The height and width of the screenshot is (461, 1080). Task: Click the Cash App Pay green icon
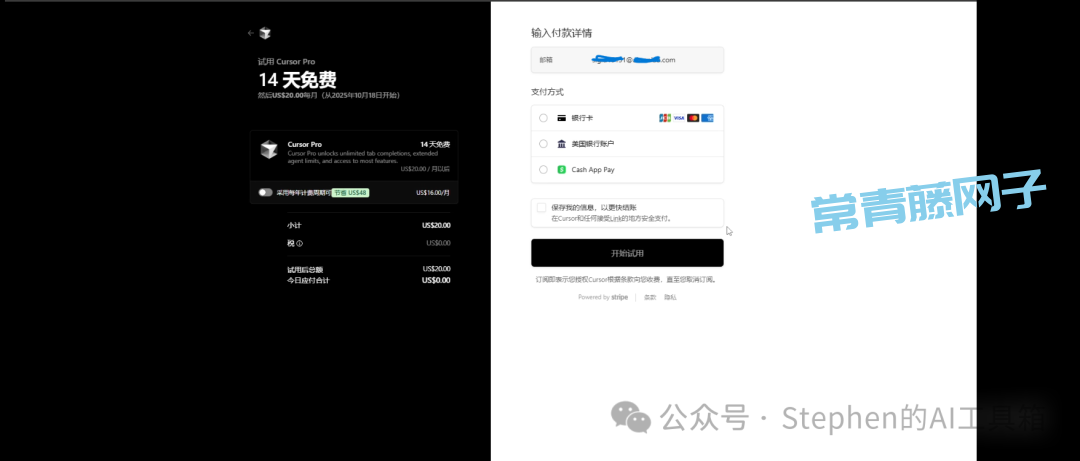pyautogui.click(x=562, y=170)
